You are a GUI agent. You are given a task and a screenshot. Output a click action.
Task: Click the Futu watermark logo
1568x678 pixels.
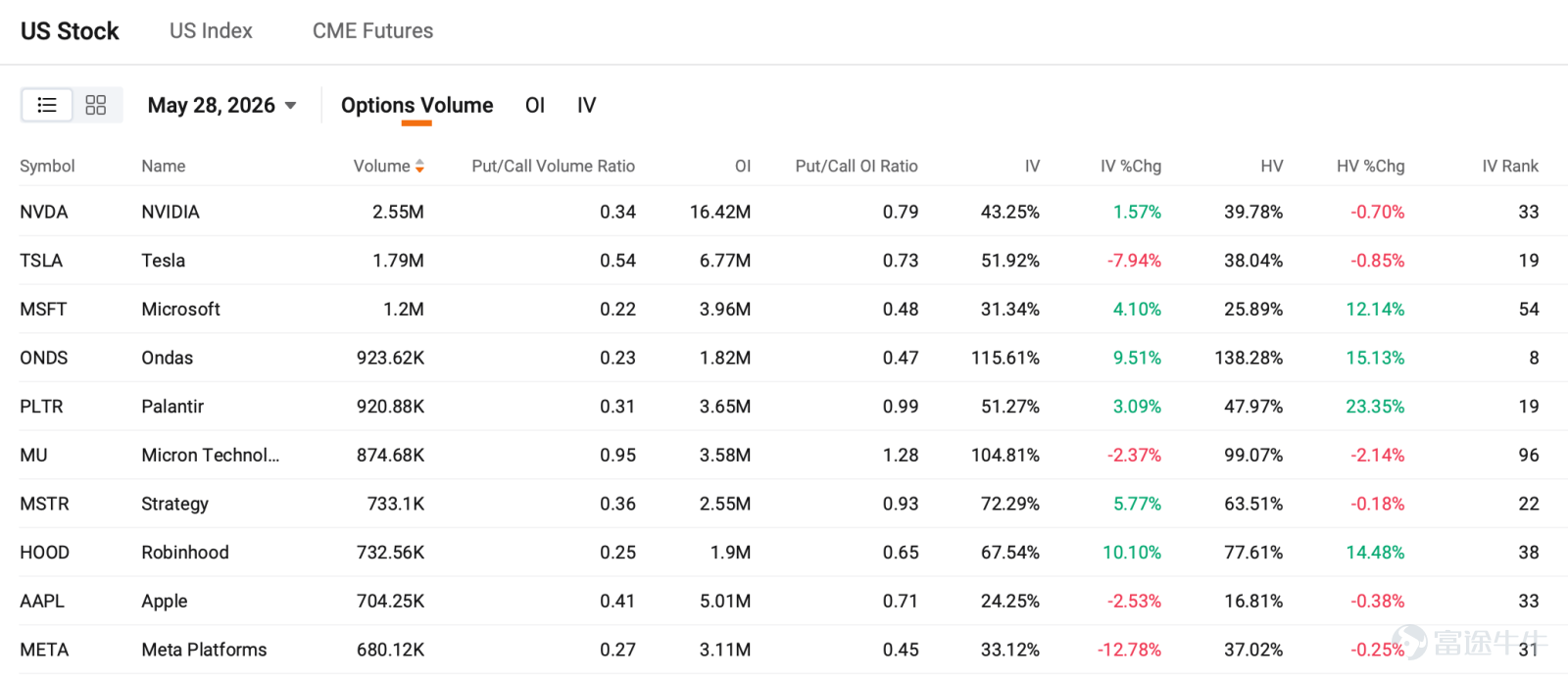1470,643
